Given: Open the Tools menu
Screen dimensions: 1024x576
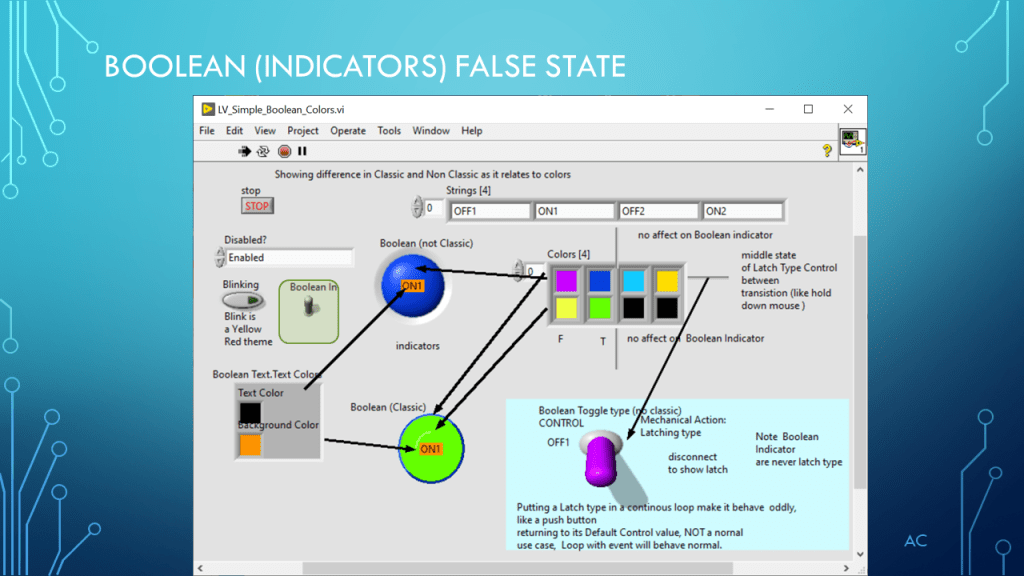Looking at the screenshot, I should [x=389, y=130].
